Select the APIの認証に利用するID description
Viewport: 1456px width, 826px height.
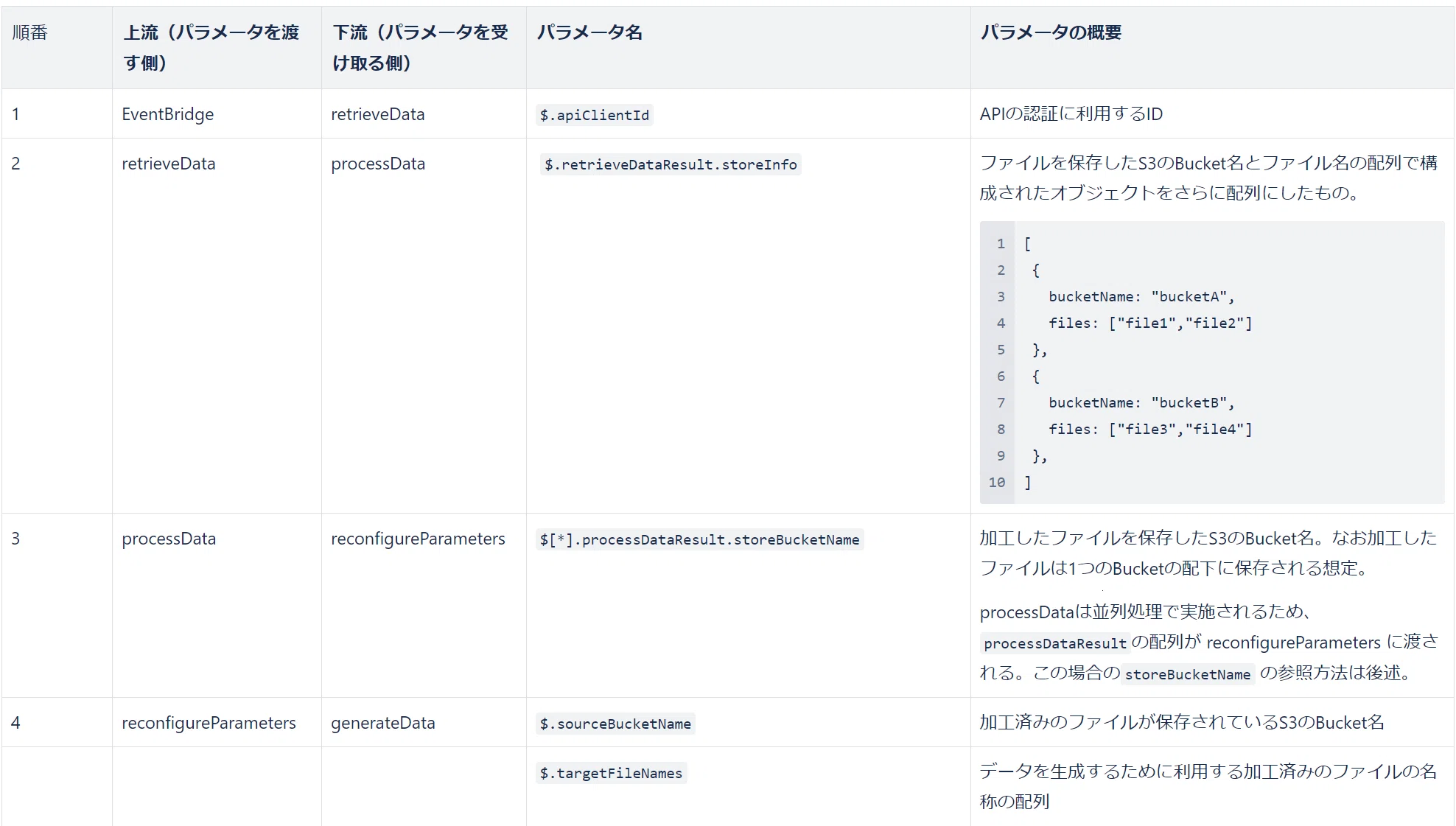1071,113
